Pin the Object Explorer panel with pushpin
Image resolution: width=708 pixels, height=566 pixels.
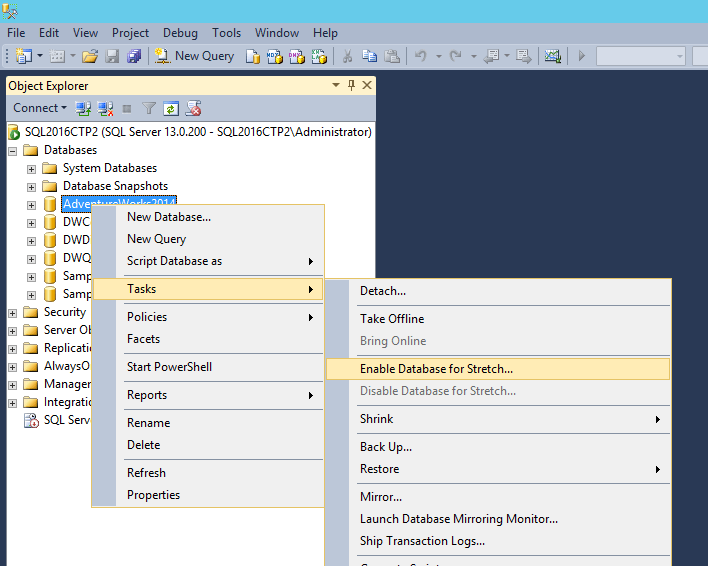(351, 86)
